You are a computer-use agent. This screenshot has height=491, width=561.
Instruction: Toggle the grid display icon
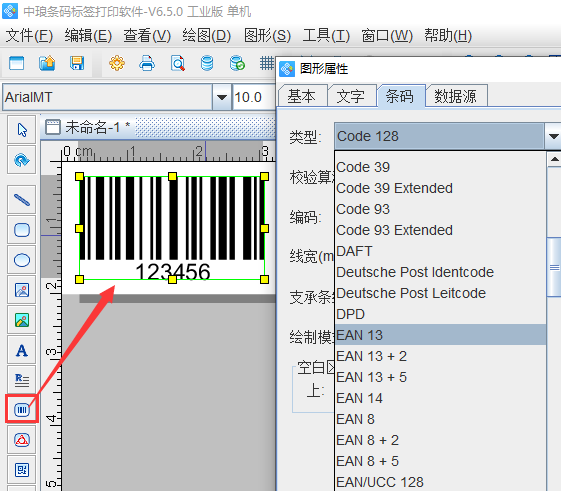coord(267,63)
